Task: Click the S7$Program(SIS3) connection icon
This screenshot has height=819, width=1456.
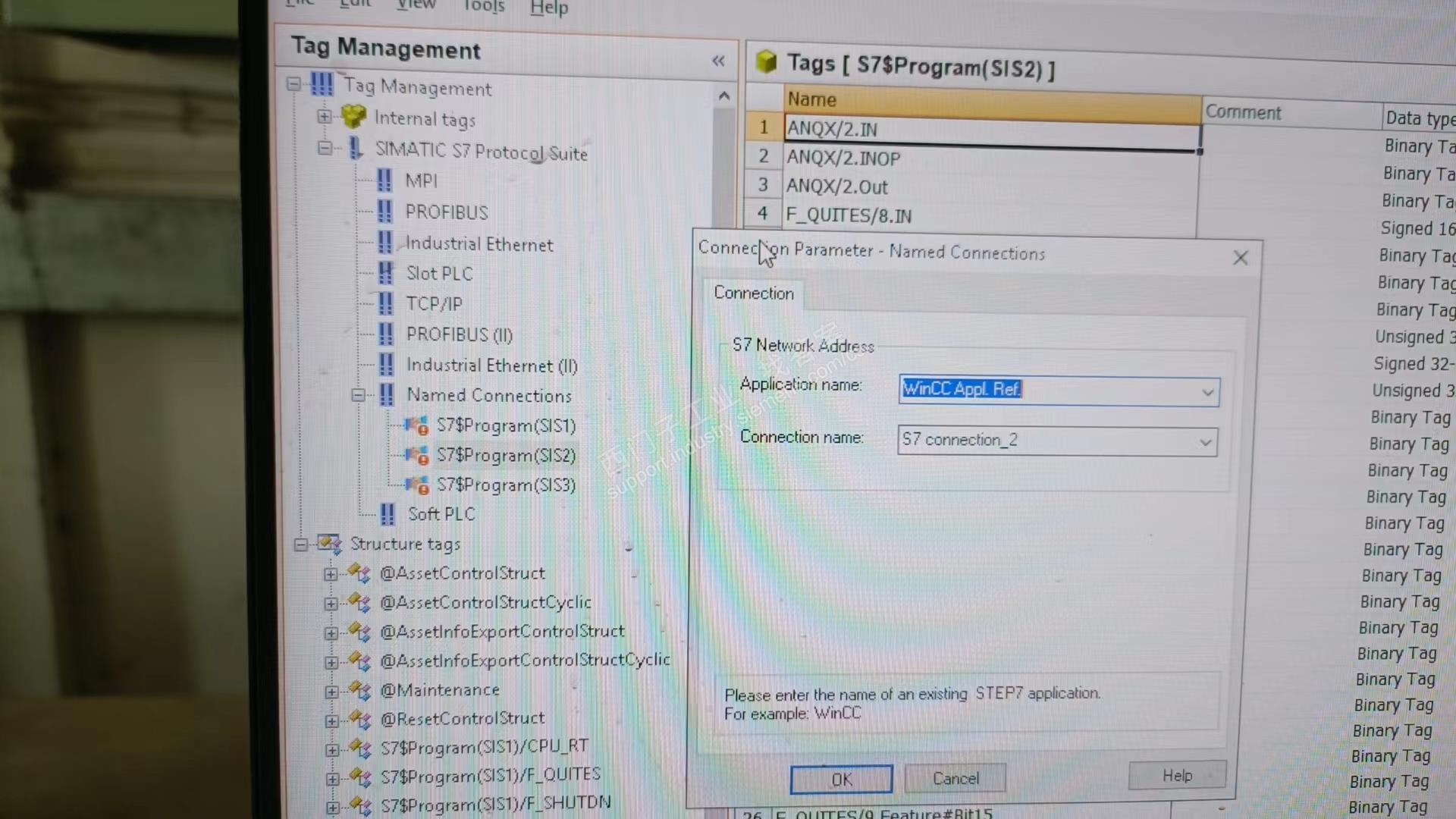Action: click(416, 485)
